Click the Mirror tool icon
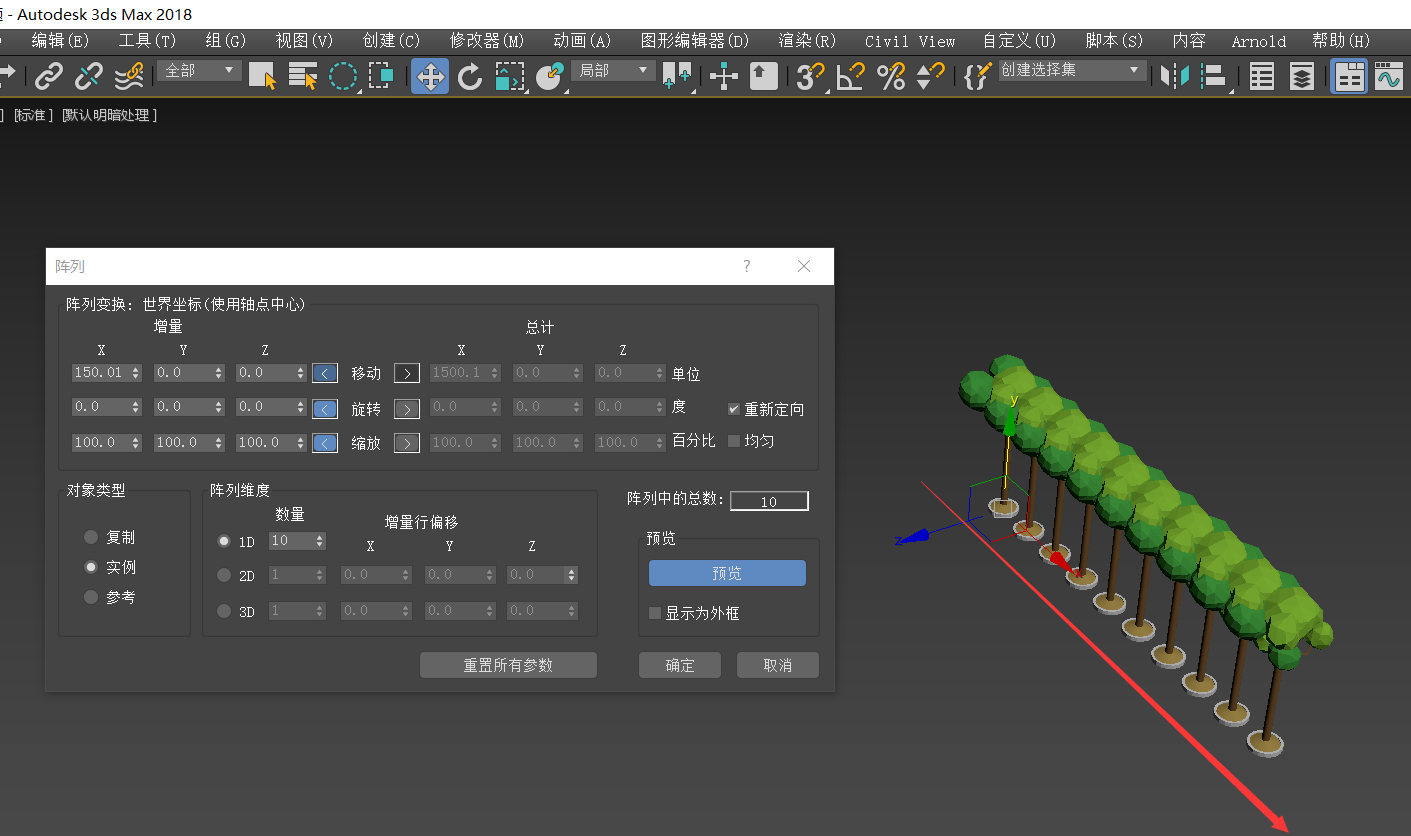This screenshot has width=1411, height=836. (1175, 76)
